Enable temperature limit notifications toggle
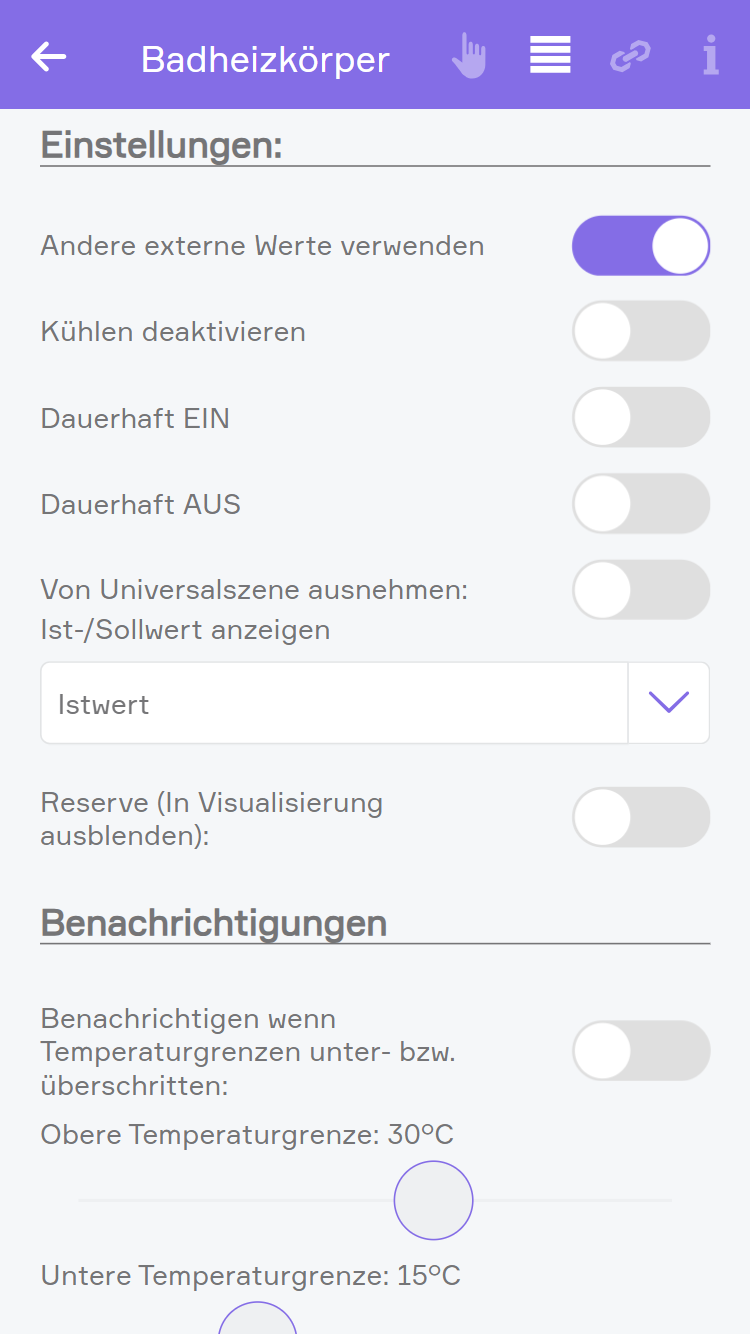This screenshot has height=1334, width=750. pos(640,1051)
